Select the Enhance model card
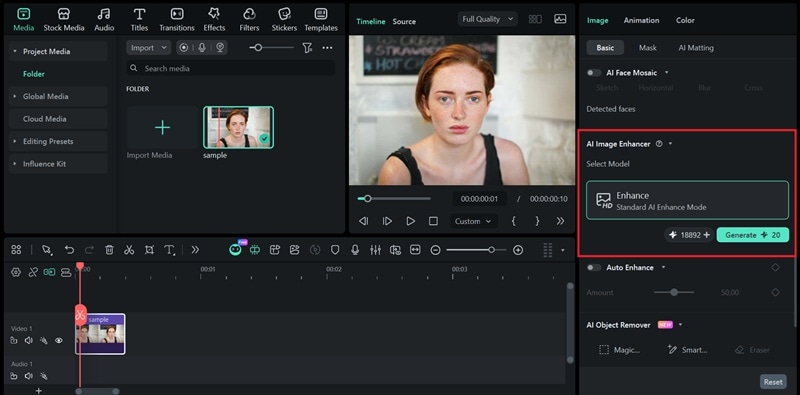 click(687, 200)
